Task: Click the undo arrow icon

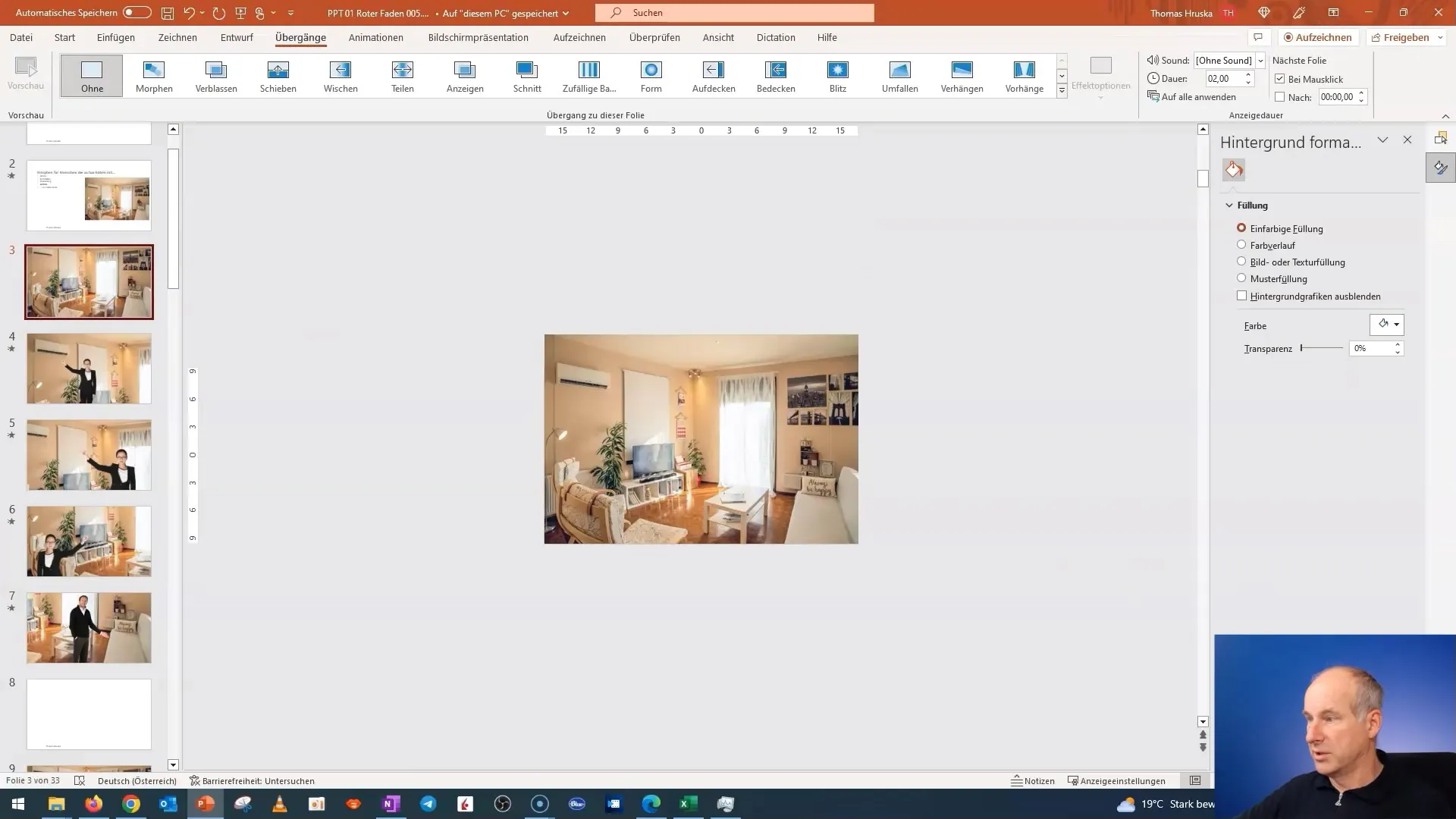Action: click(x=189, y=13)
